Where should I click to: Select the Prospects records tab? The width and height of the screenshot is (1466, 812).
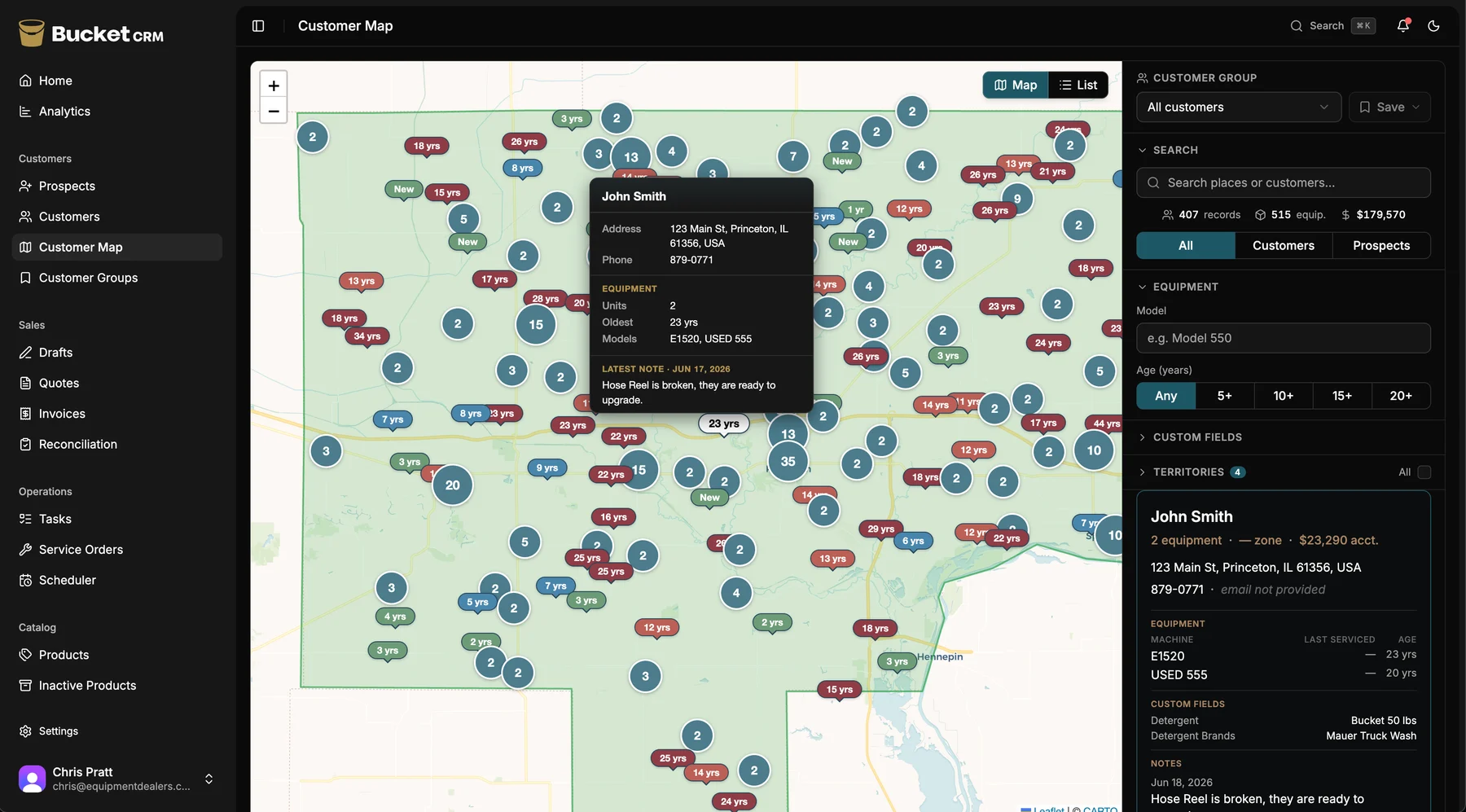point(1381,246)
